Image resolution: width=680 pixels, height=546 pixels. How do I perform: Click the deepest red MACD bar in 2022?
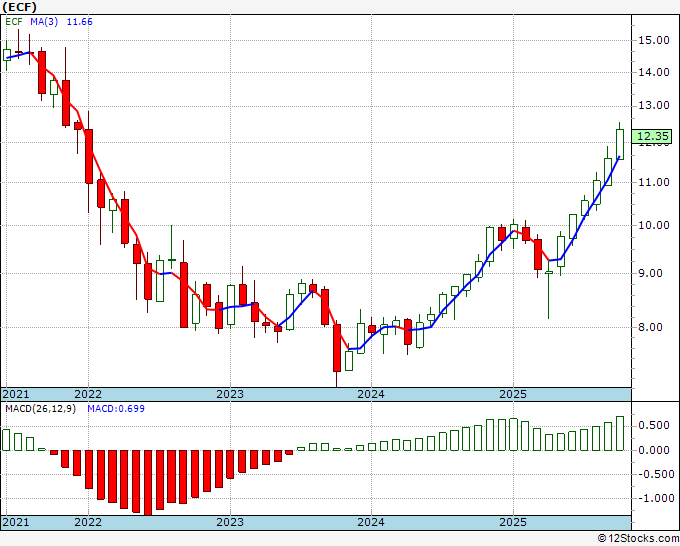(148, 483)
